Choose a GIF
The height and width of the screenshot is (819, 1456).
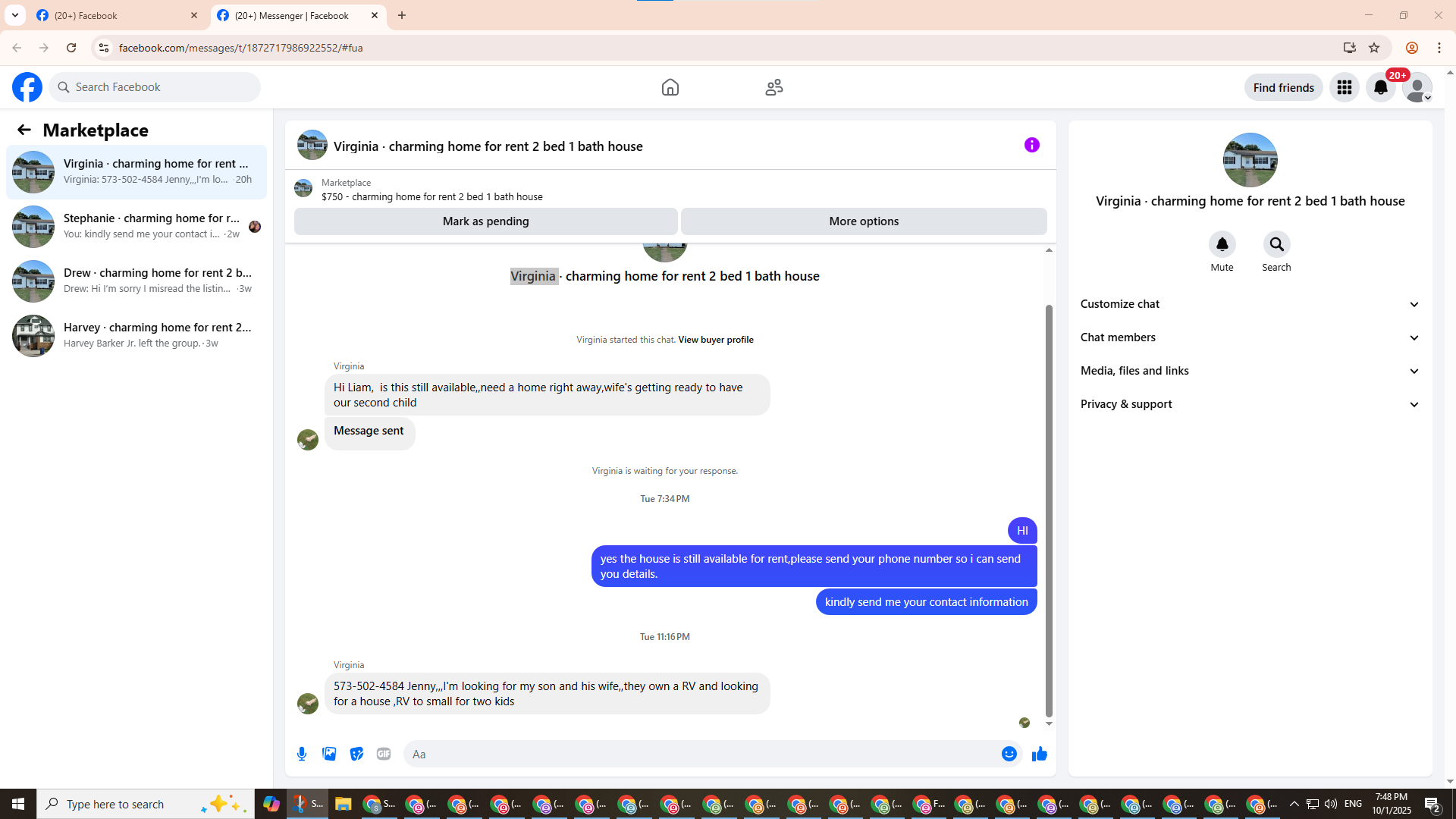(x=384, y=754)
